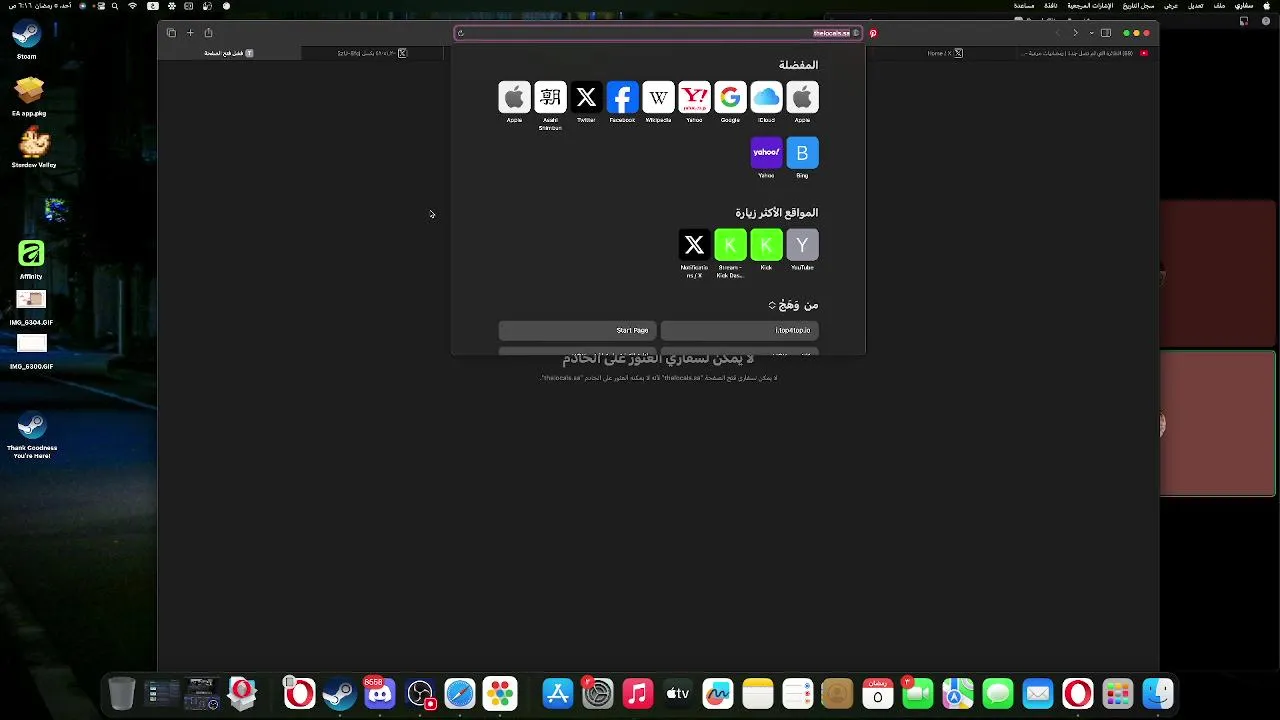Go forward with the Safari navigation arrow

pos(1075,33)
